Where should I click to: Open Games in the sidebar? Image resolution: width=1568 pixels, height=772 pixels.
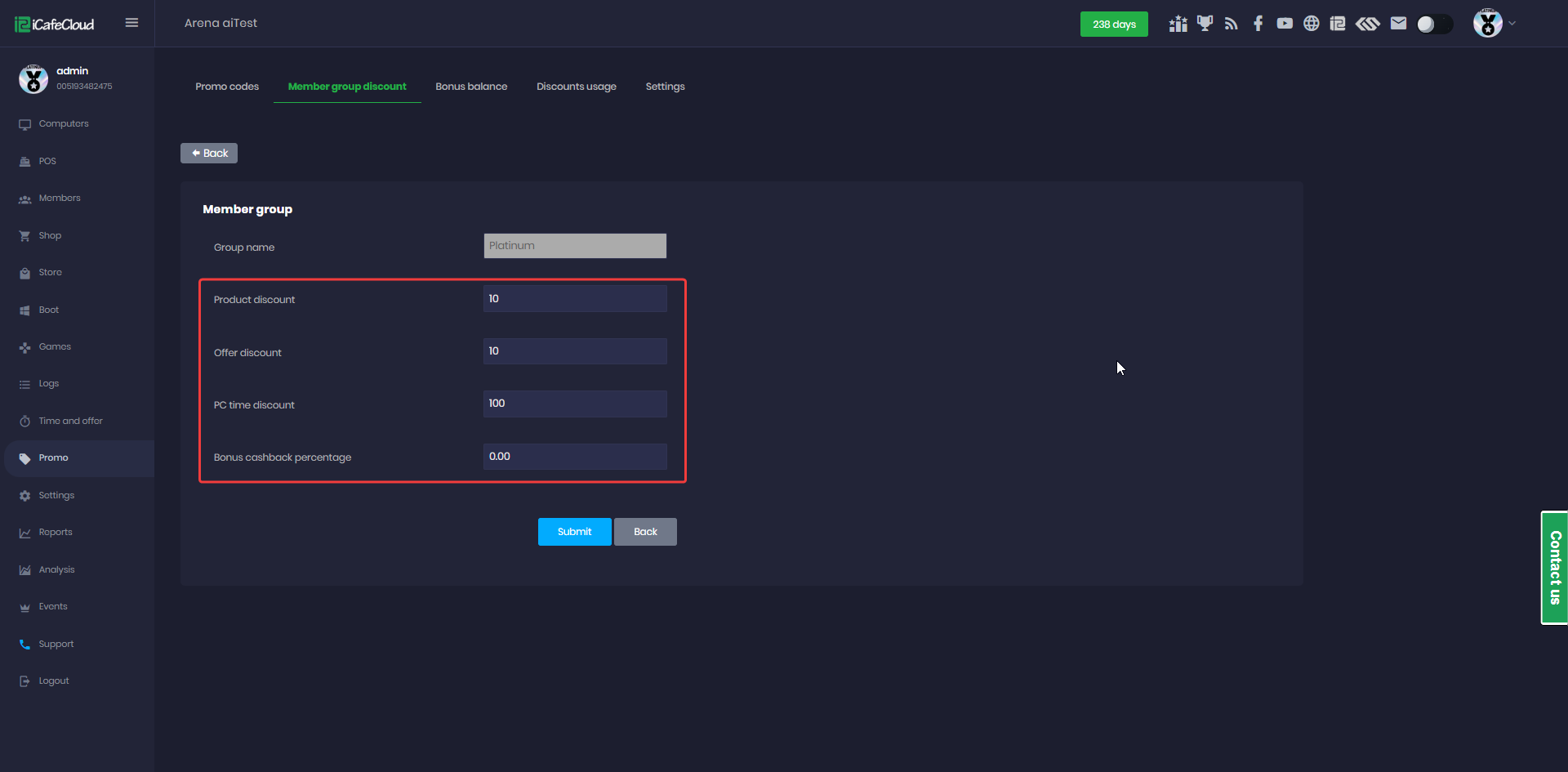pyautogui.click(x=55, y=347)
